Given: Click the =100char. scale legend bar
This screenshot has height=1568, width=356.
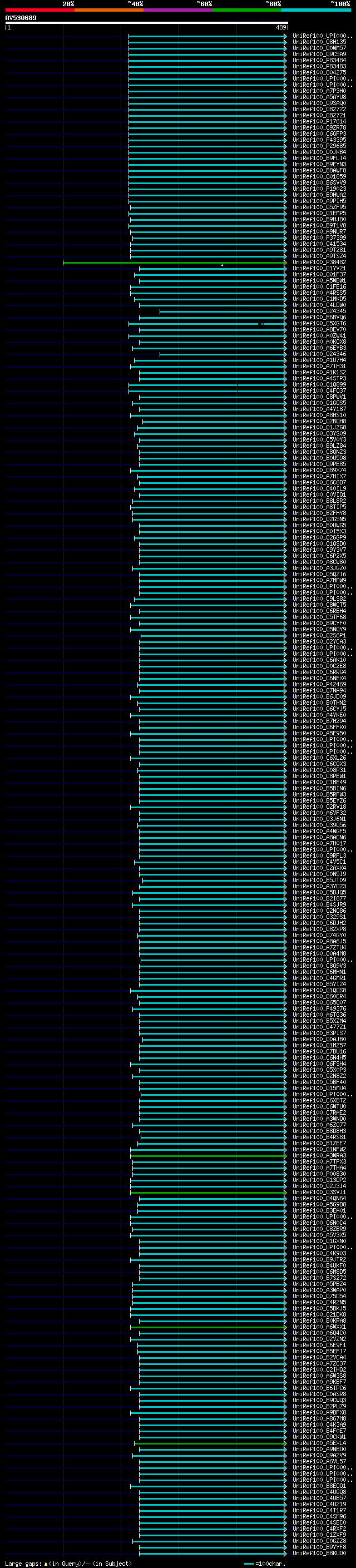Looking at the screenshot, I should pos(248,1564).
